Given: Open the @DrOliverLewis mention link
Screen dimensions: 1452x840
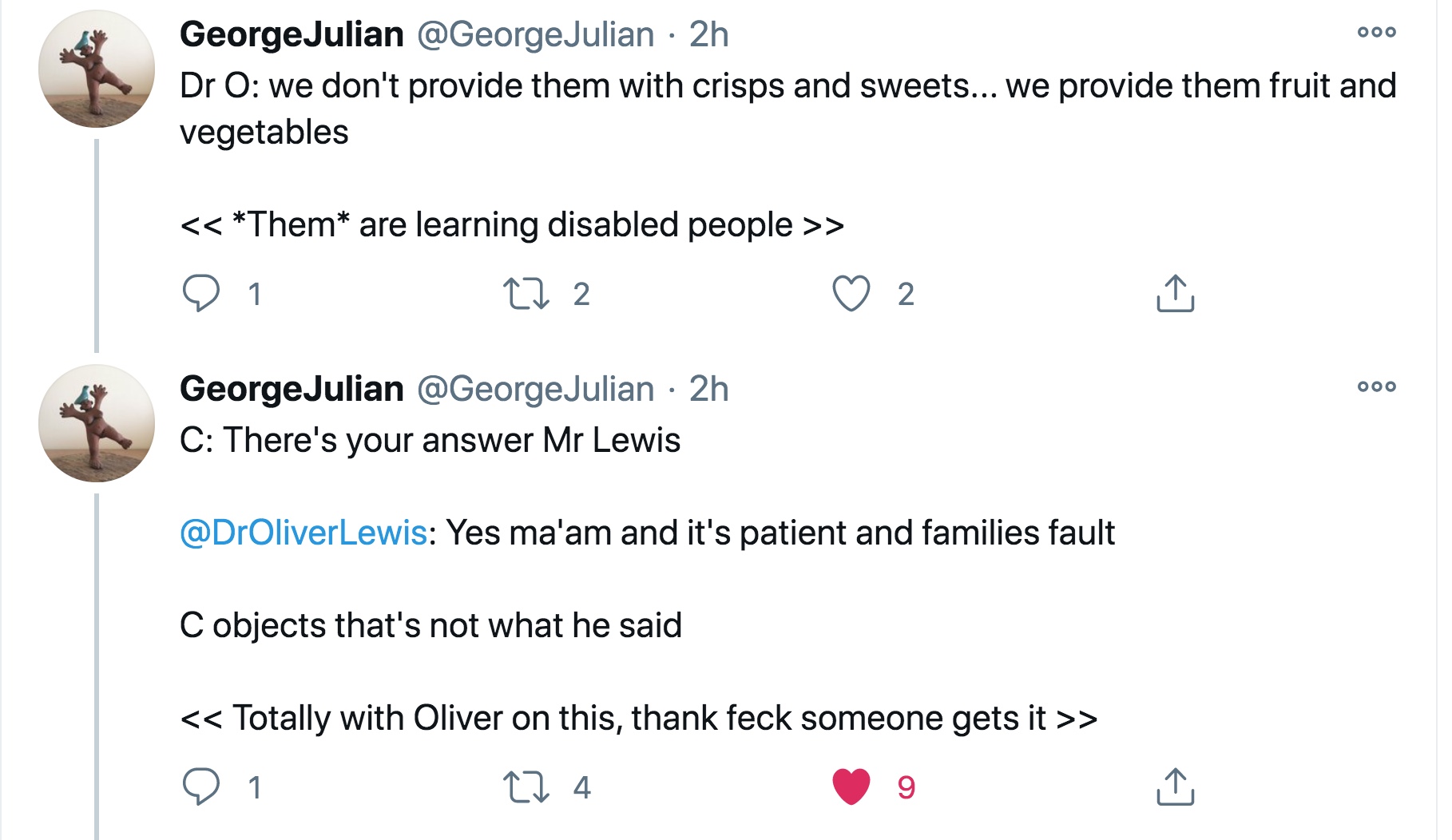Looking at the screenshot, I should [303, 533].
